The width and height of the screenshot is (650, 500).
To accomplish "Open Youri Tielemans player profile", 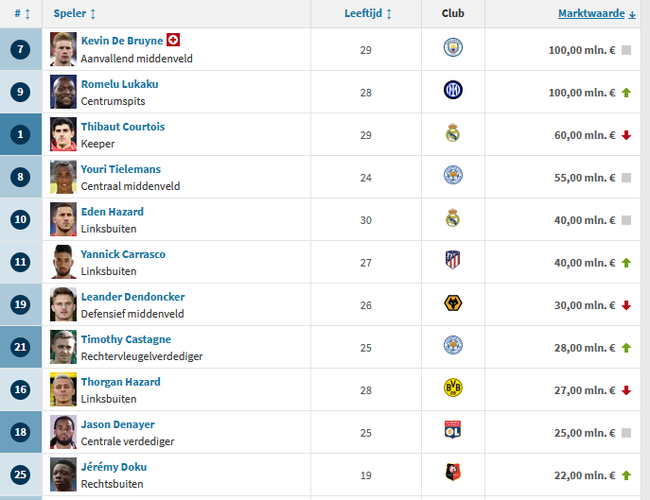I will [121, 169].
